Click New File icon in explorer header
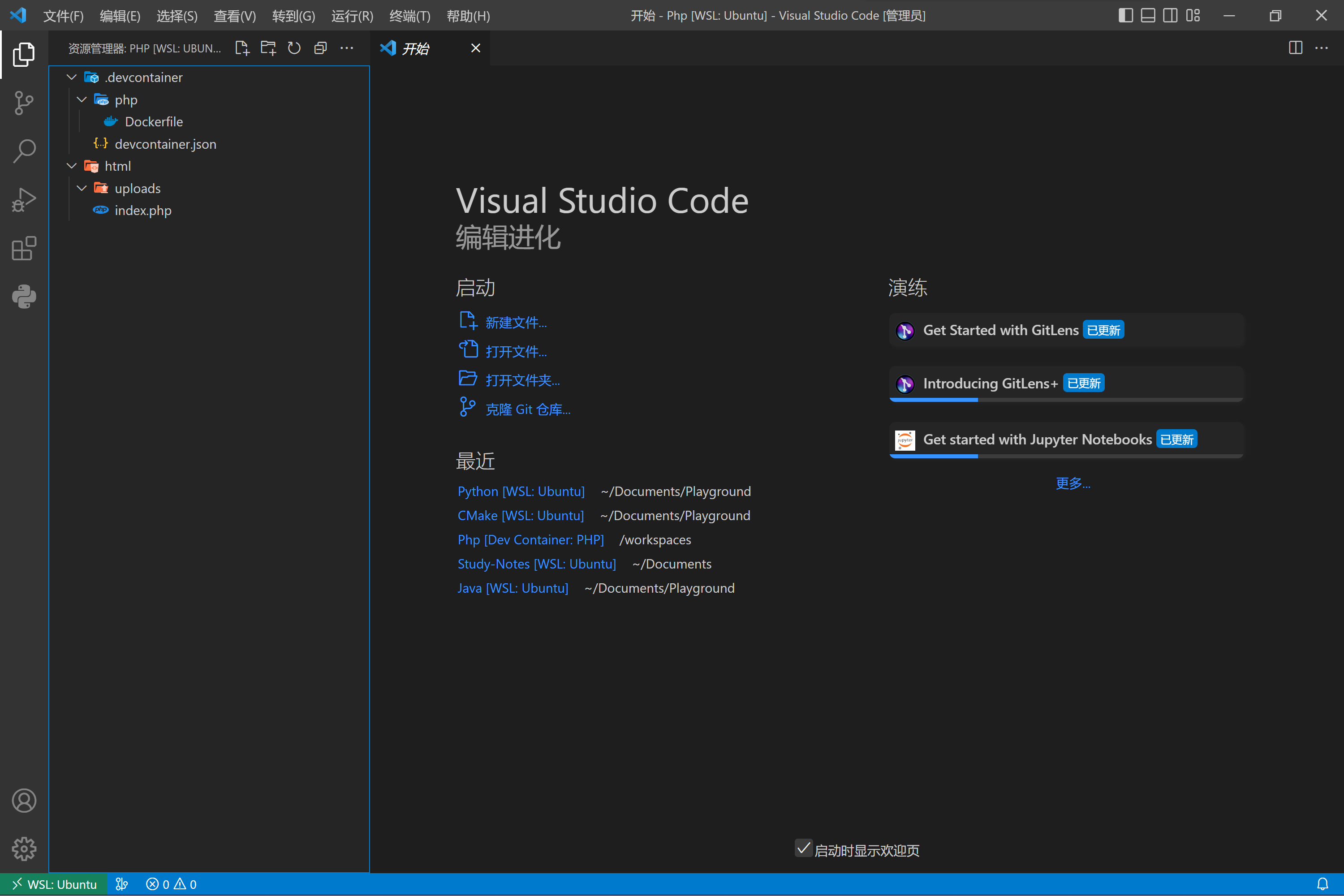 point(242,48)
